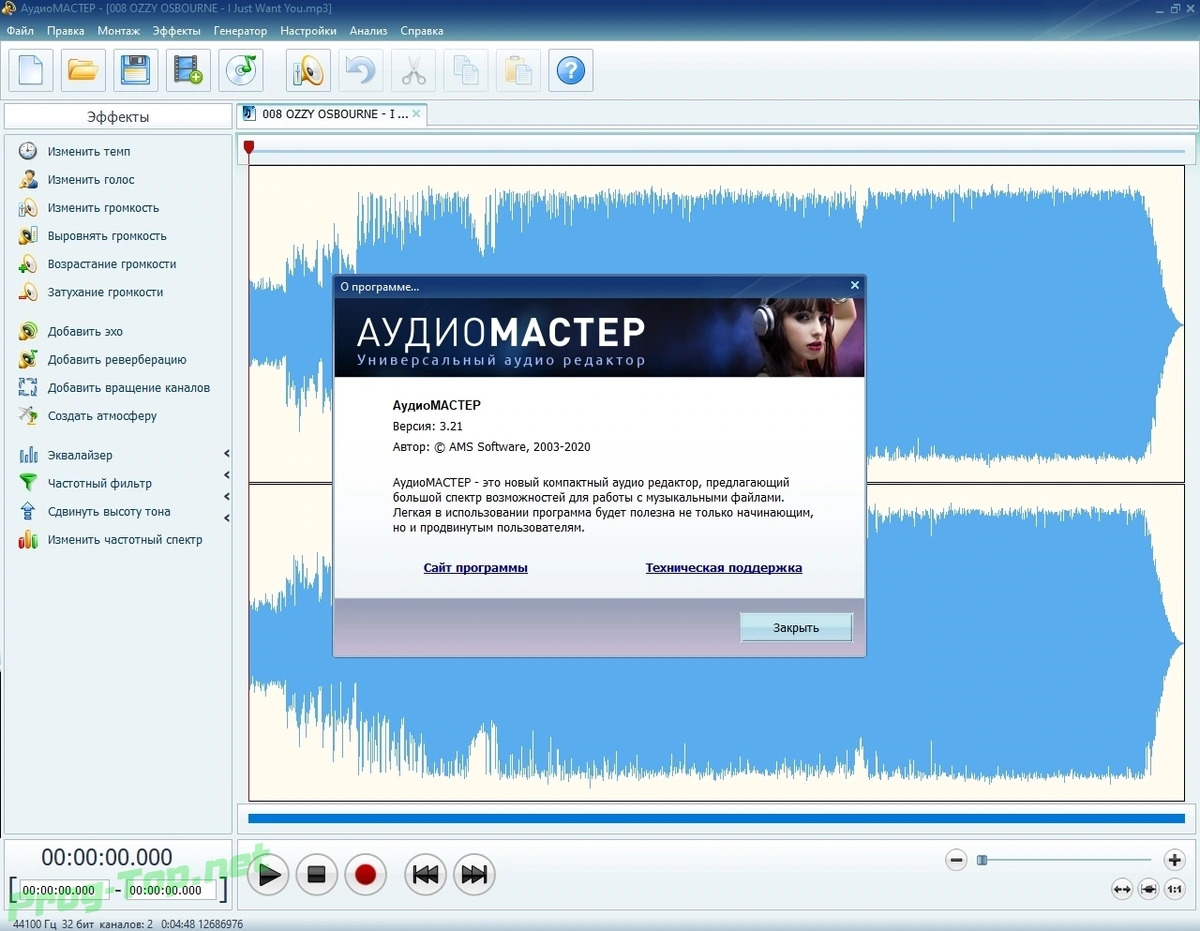Open the Генератор menu
1200x931 pixels.
(240, 31)
